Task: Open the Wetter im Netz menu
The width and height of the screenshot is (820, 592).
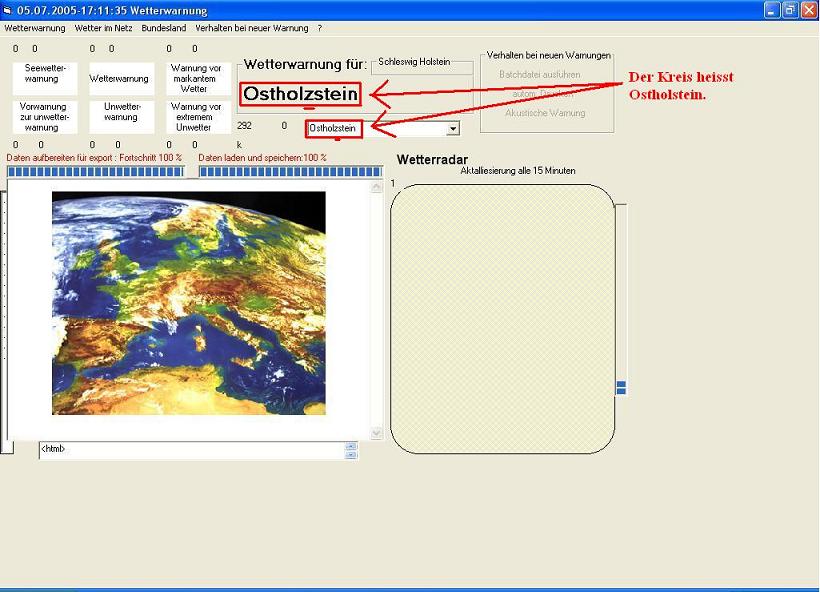Action: (103, 28)
